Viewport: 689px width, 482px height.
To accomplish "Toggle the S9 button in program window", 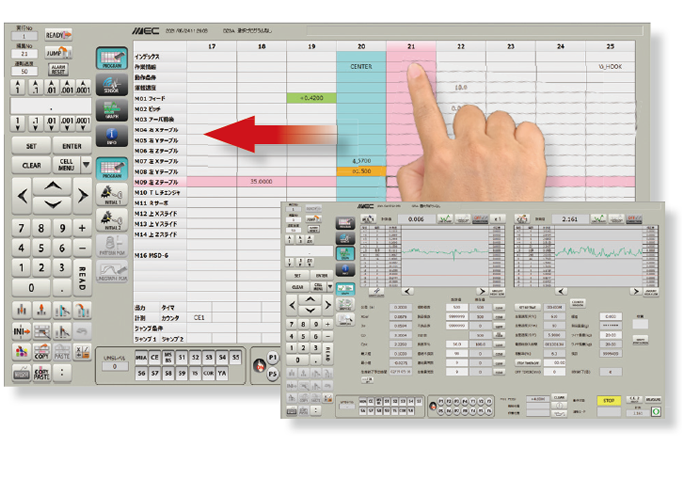I will click(181, 373).
